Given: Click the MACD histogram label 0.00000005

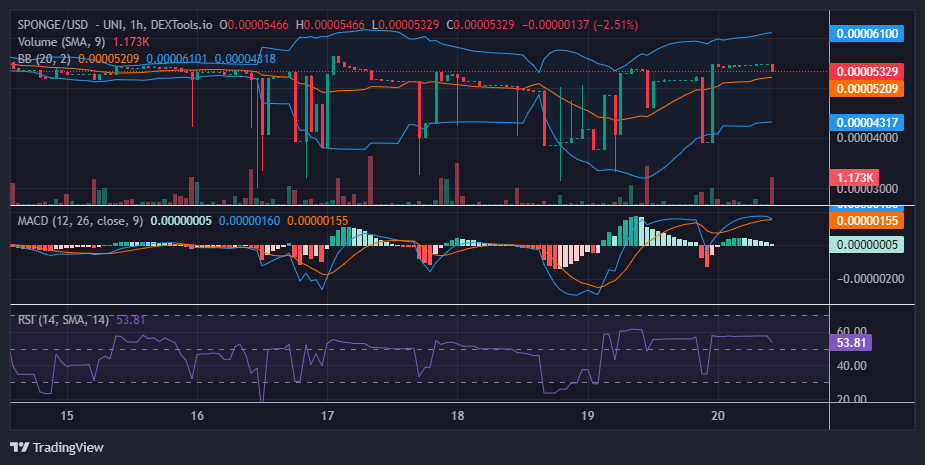Looking at the screenshot, I should pyautogui.click(x=867, y=244).
